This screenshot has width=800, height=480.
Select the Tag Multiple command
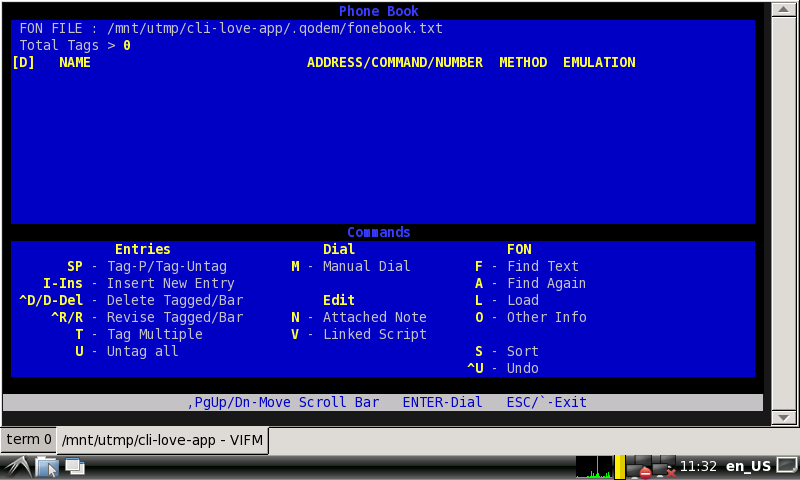tap(139, 334)
